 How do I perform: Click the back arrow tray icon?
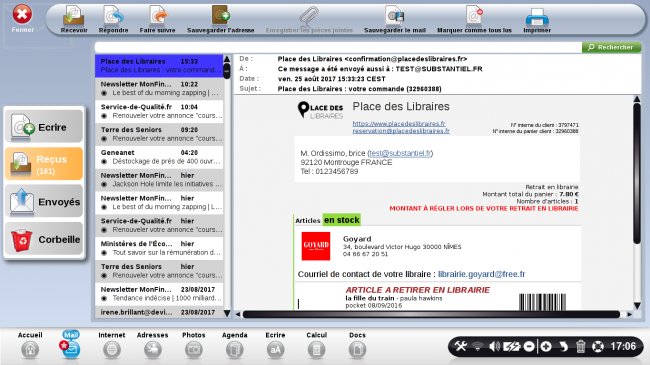pos(563,346)
